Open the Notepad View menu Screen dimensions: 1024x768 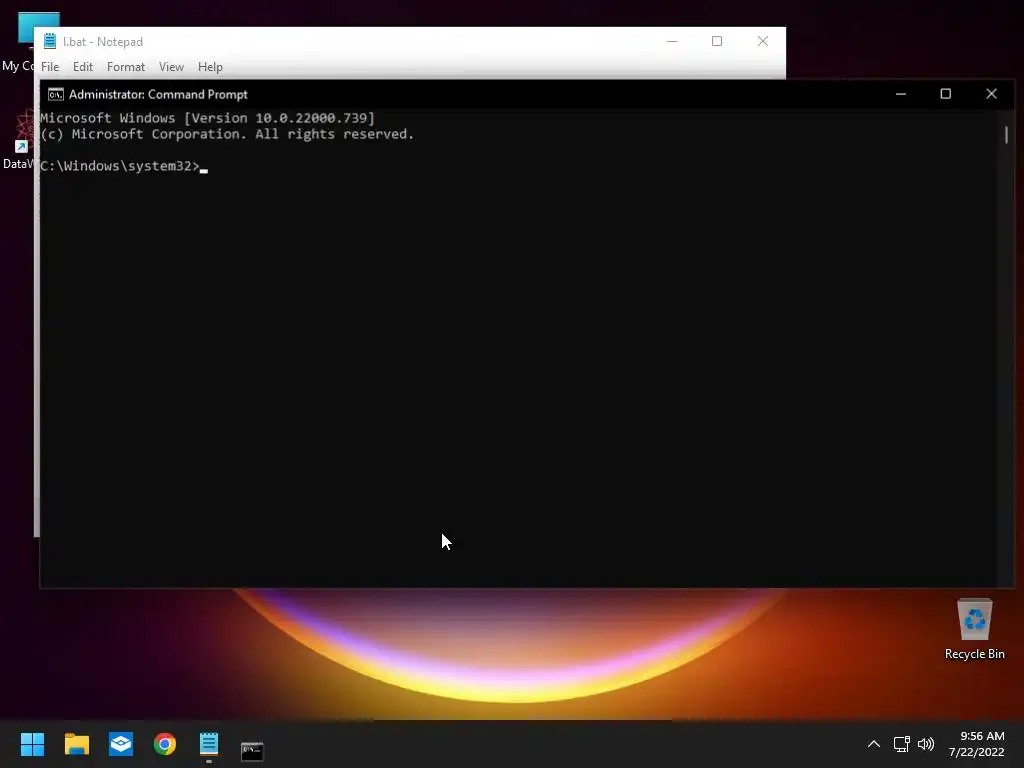171,67
